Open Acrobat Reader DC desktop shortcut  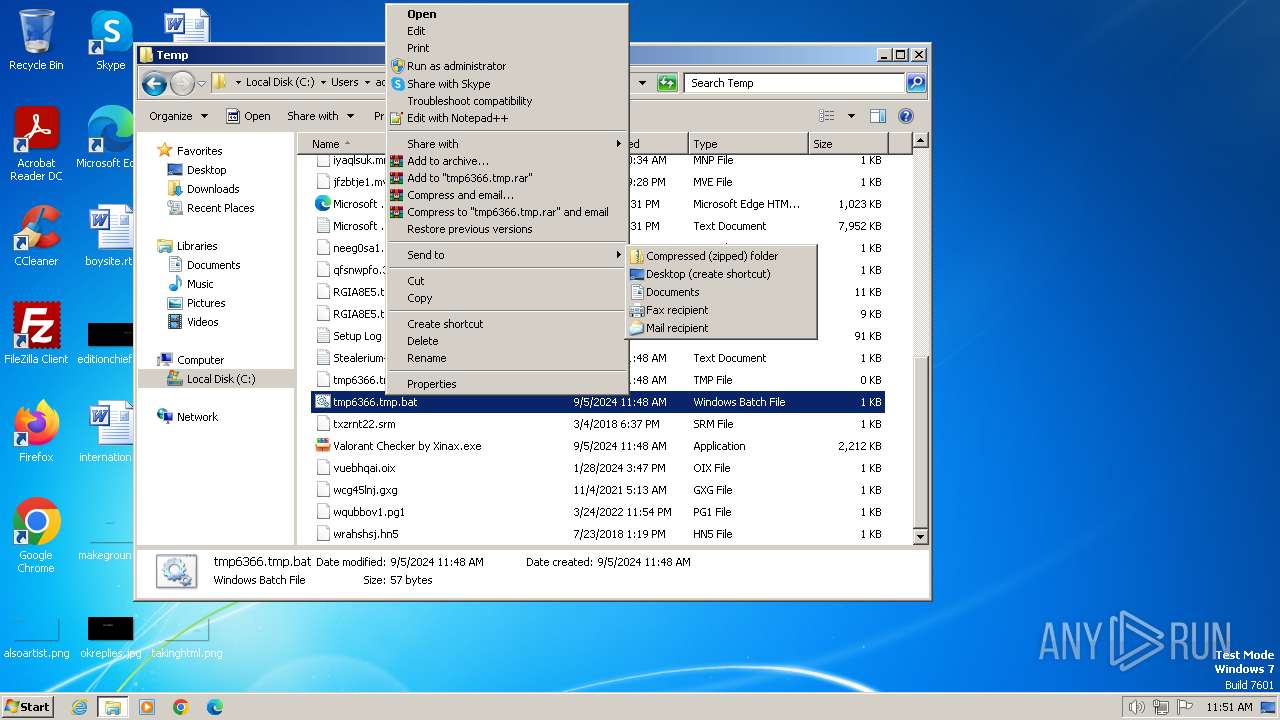tap(36, 143)
